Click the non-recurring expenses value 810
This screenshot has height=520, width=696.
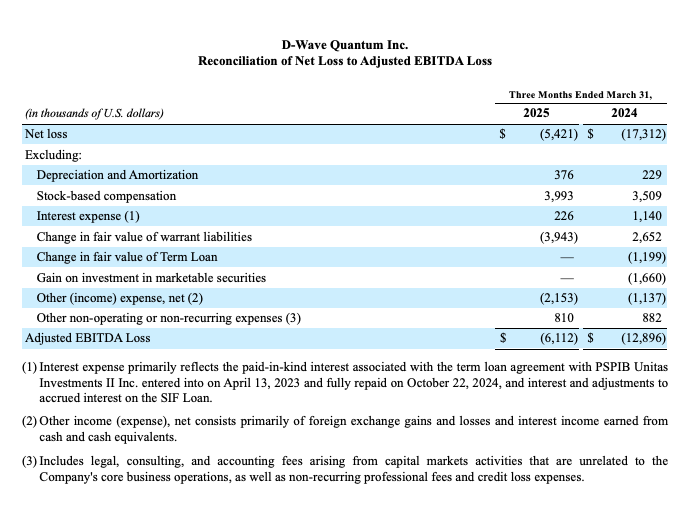coord(567,318)
